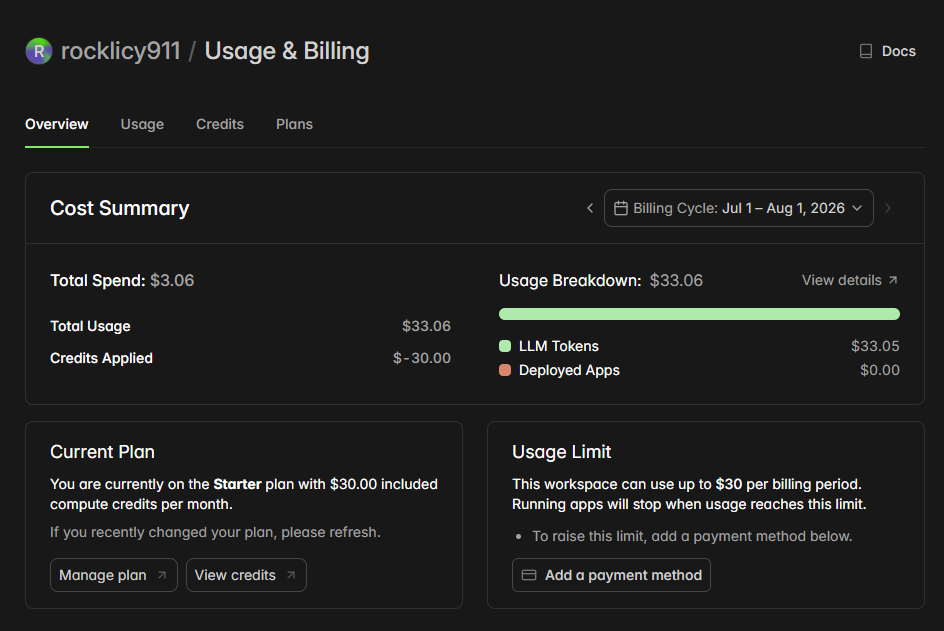Switch to the Usage tab
This screenshot has width=944, height=631.
tap(142, 124)
